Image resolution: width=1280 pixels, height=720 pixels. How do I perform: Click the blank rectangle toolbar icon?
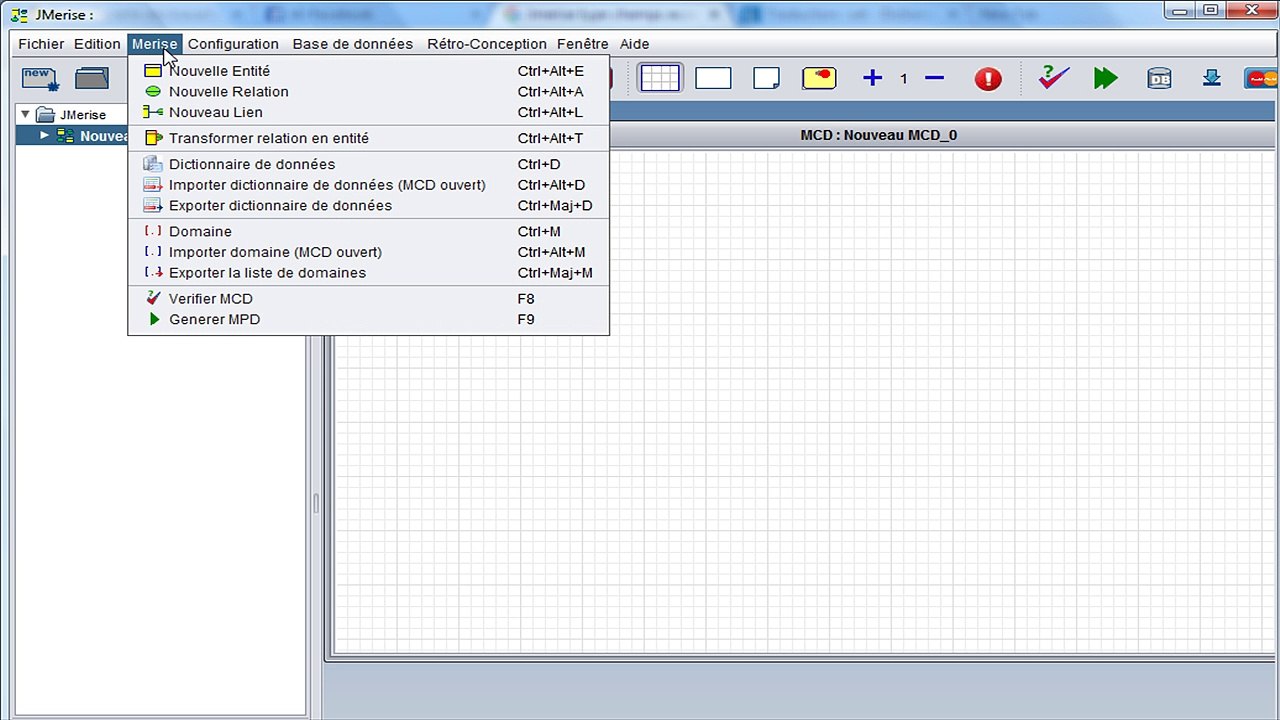713,78
